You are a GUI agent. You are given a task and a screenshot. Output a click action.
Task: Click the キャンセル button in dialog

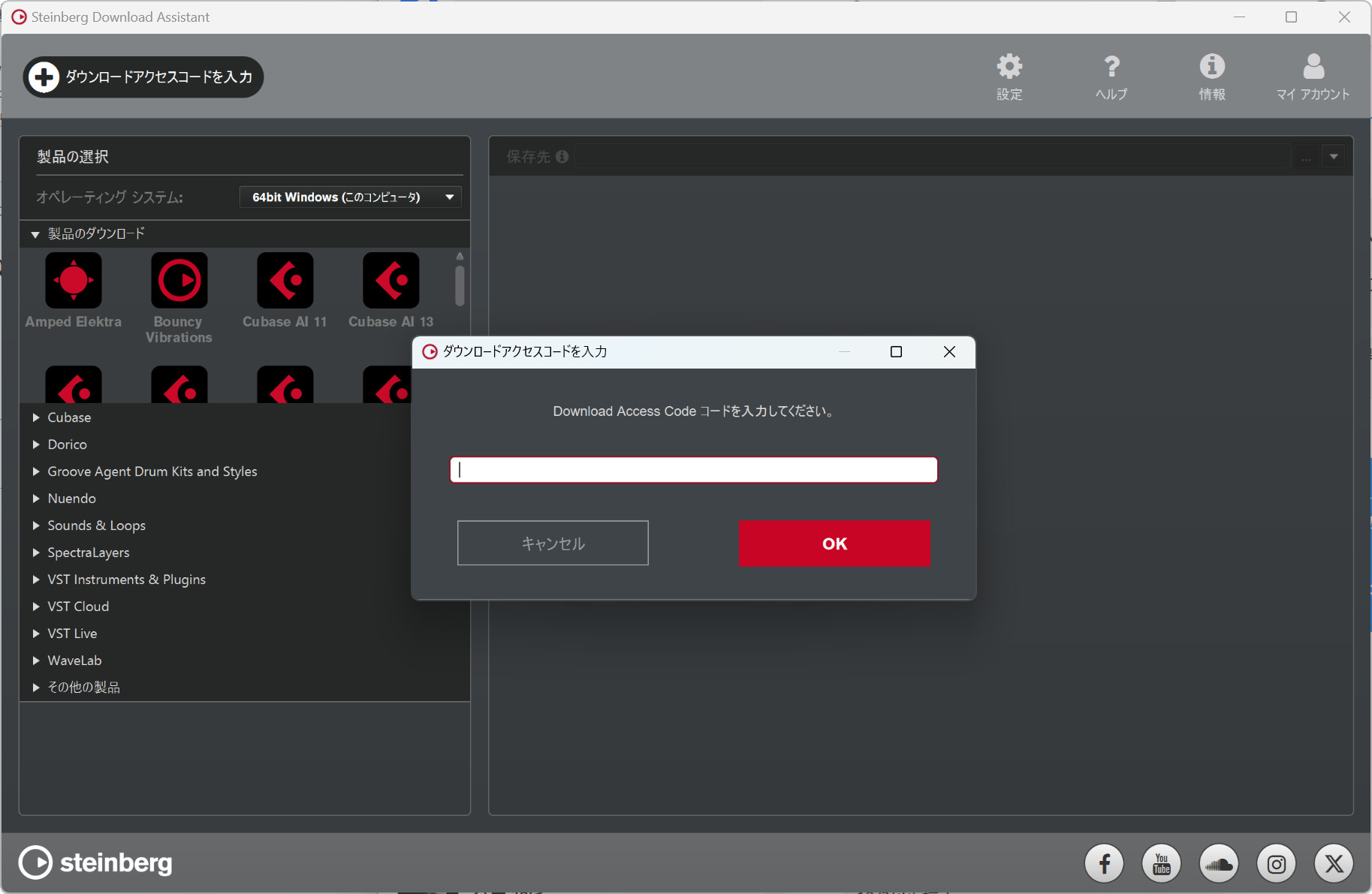point(553,543)
